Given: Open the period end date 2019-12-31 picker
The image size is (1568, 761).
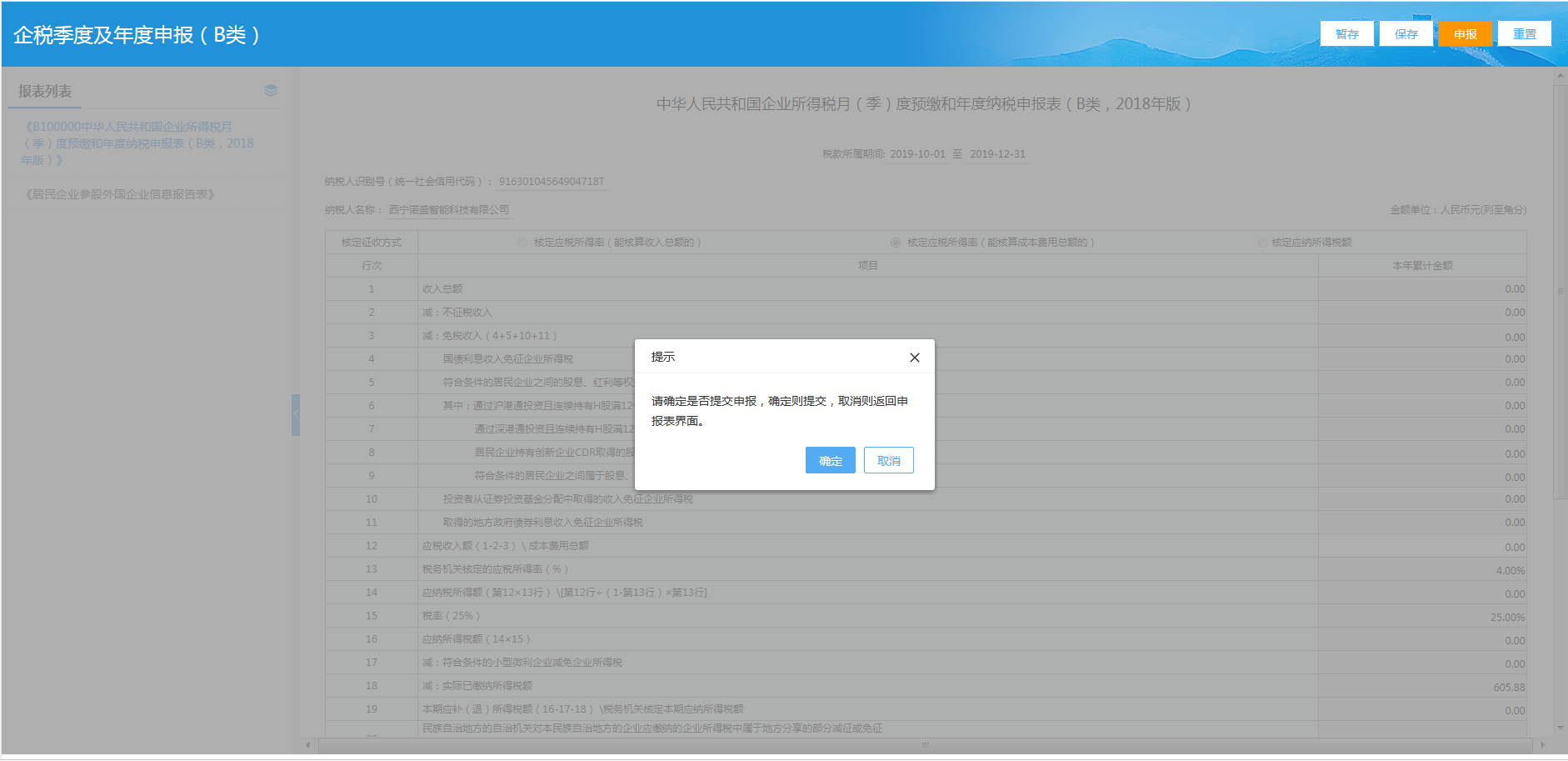Looking at the screenshot, I should pyautogui.click(x=998, y=153).
